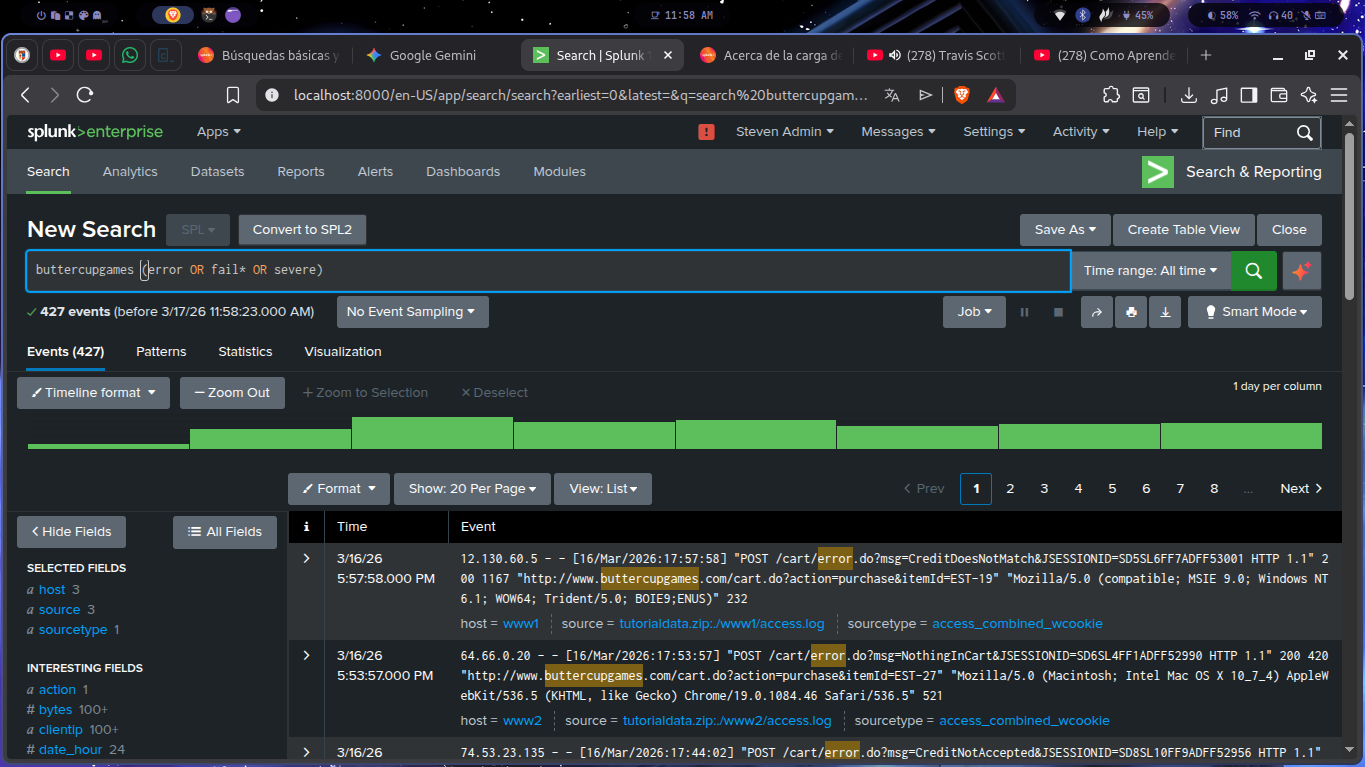
Task: Open the Brave Shields lion icon
Action: 961,95
